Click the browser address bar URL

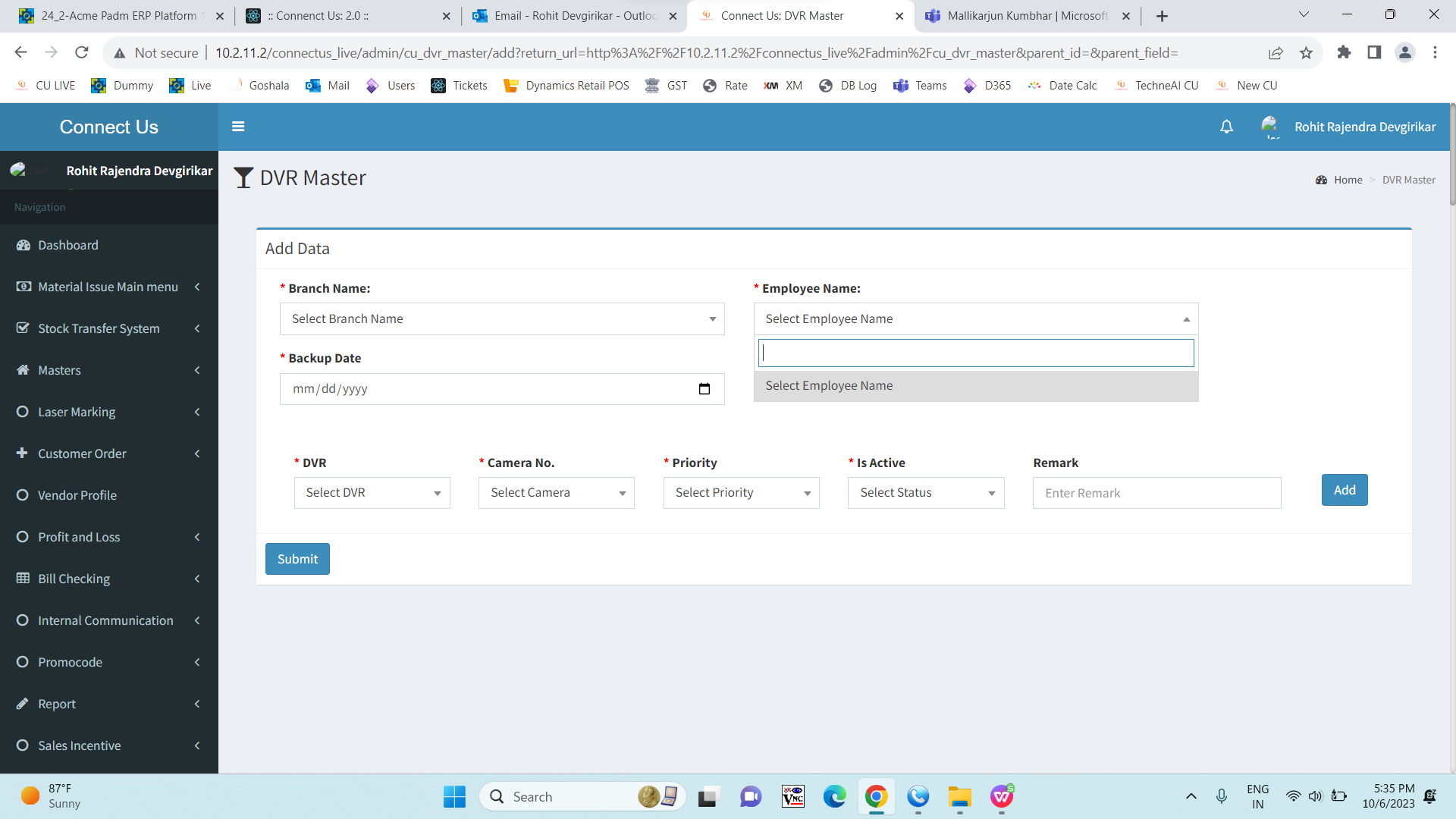click(x=696, y=52)
